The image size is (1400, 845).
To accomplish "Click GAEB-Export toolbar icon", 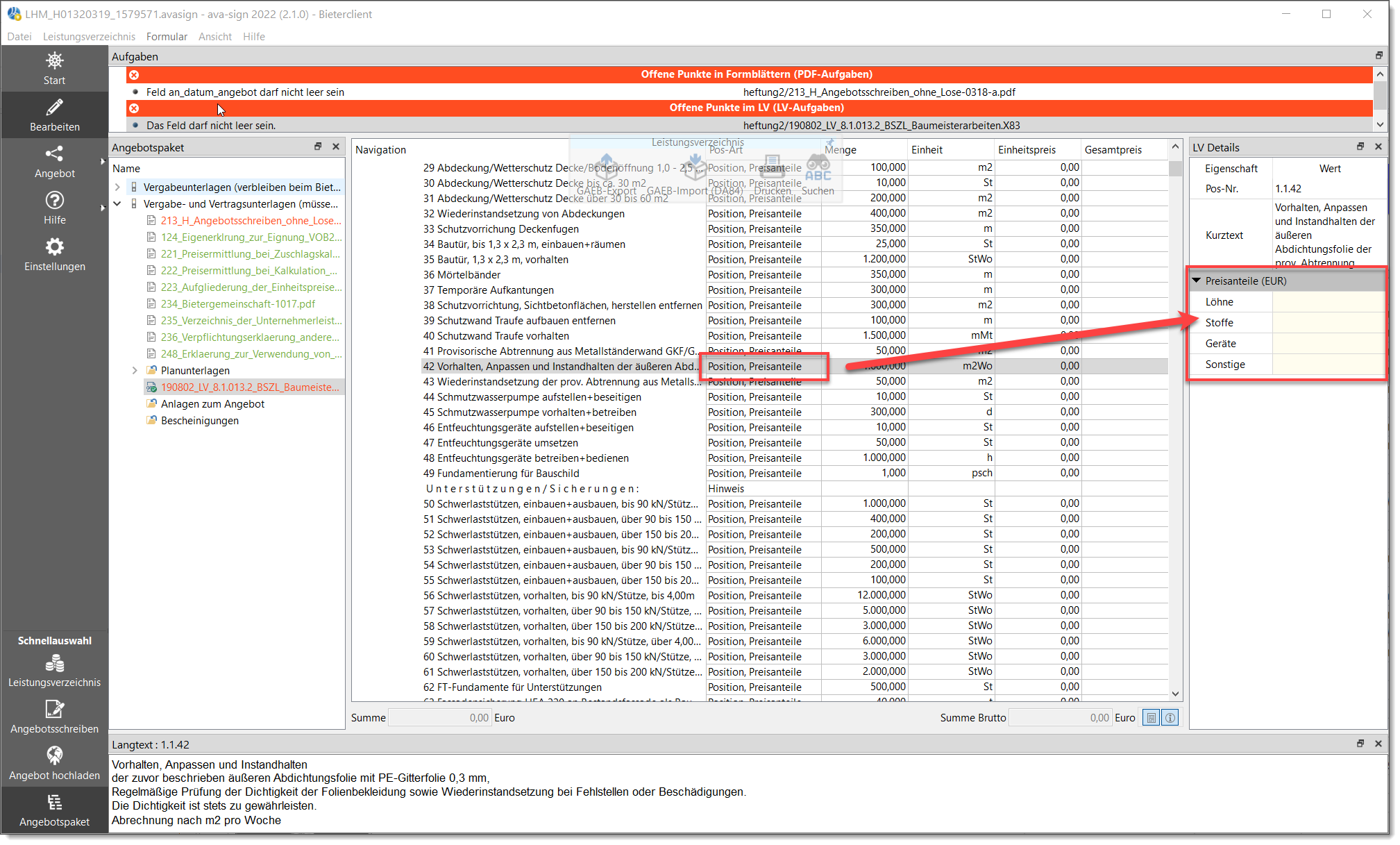I will (606, 168).
